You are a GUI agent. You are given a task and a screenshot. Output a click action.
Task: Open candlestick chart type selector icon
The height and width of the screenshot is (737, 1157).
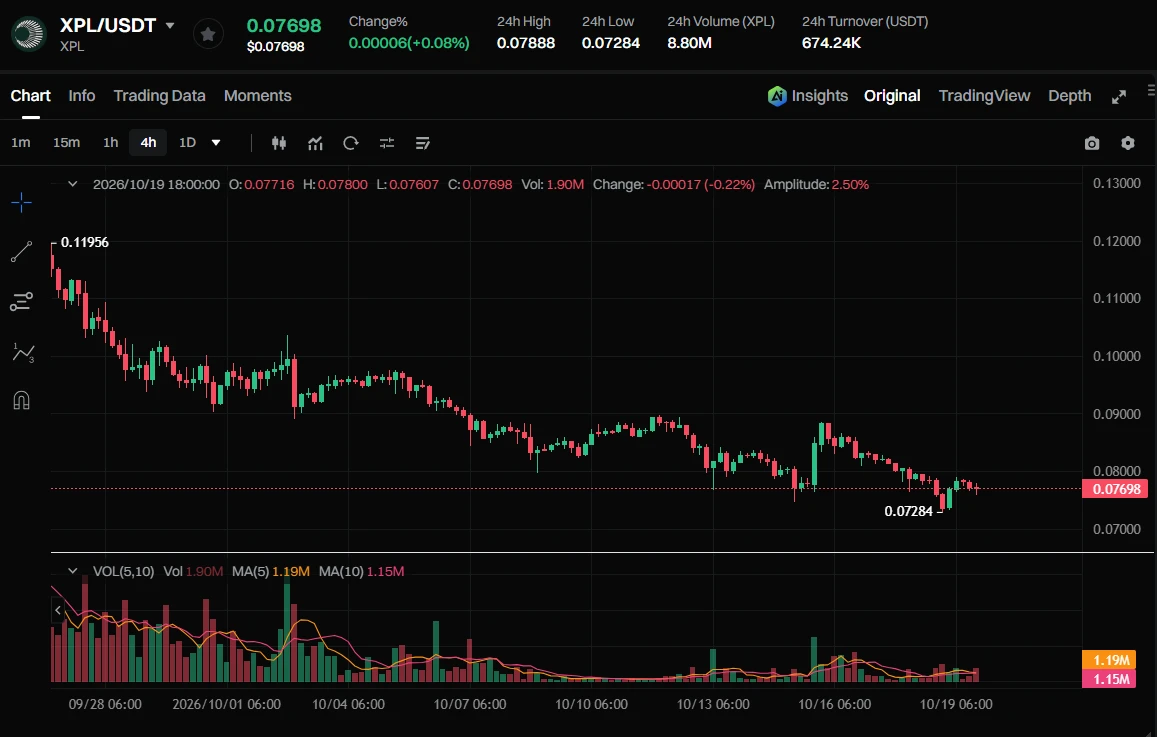279,143
